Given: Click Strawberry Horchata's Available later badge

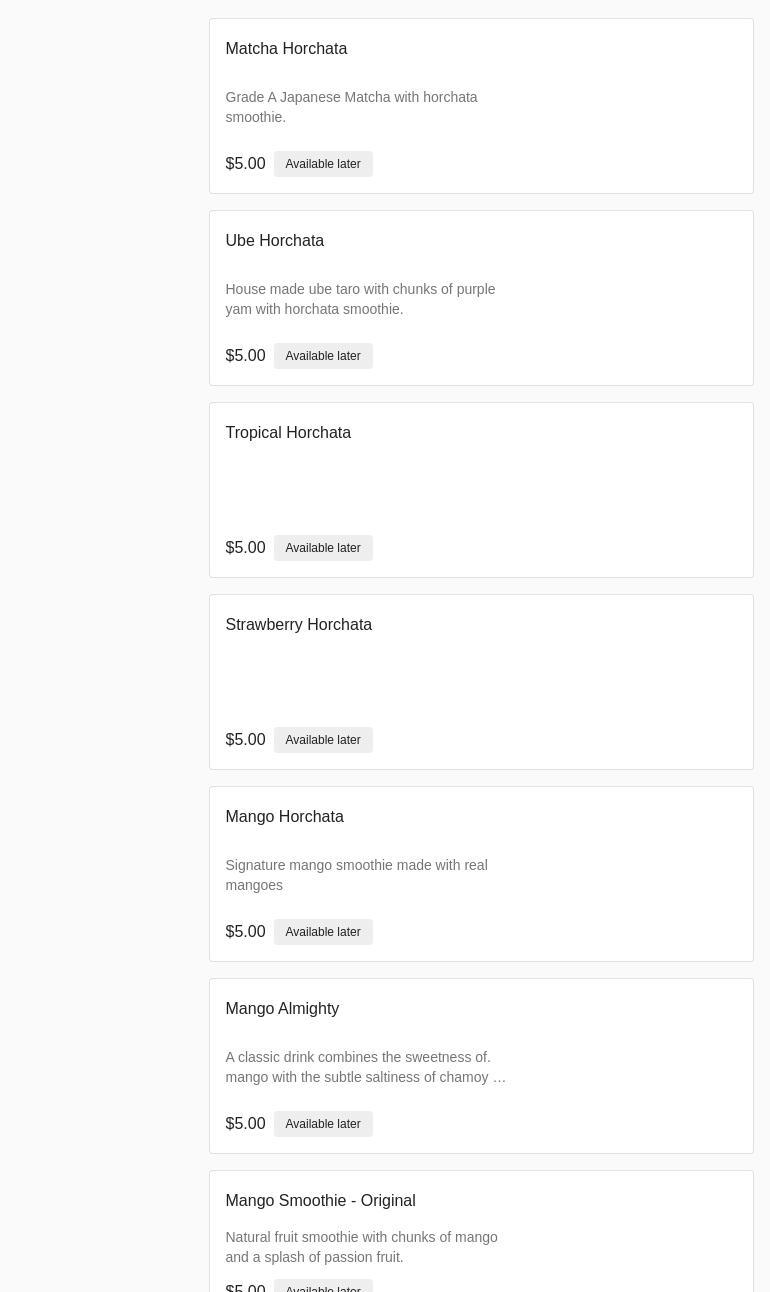Looking at the screenshot, I should pyautogui.click(x=322, y=740).
